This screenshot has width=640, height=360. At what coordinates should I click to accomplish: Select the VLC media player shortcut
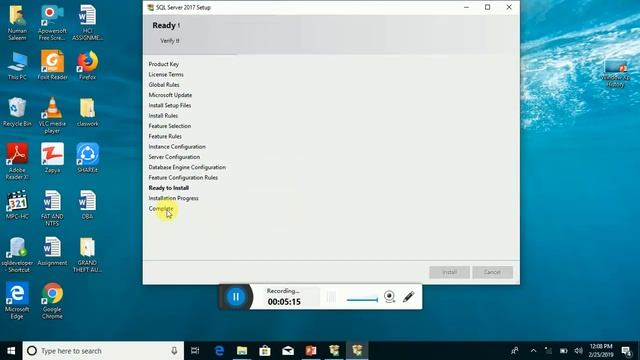click(52, 116)
